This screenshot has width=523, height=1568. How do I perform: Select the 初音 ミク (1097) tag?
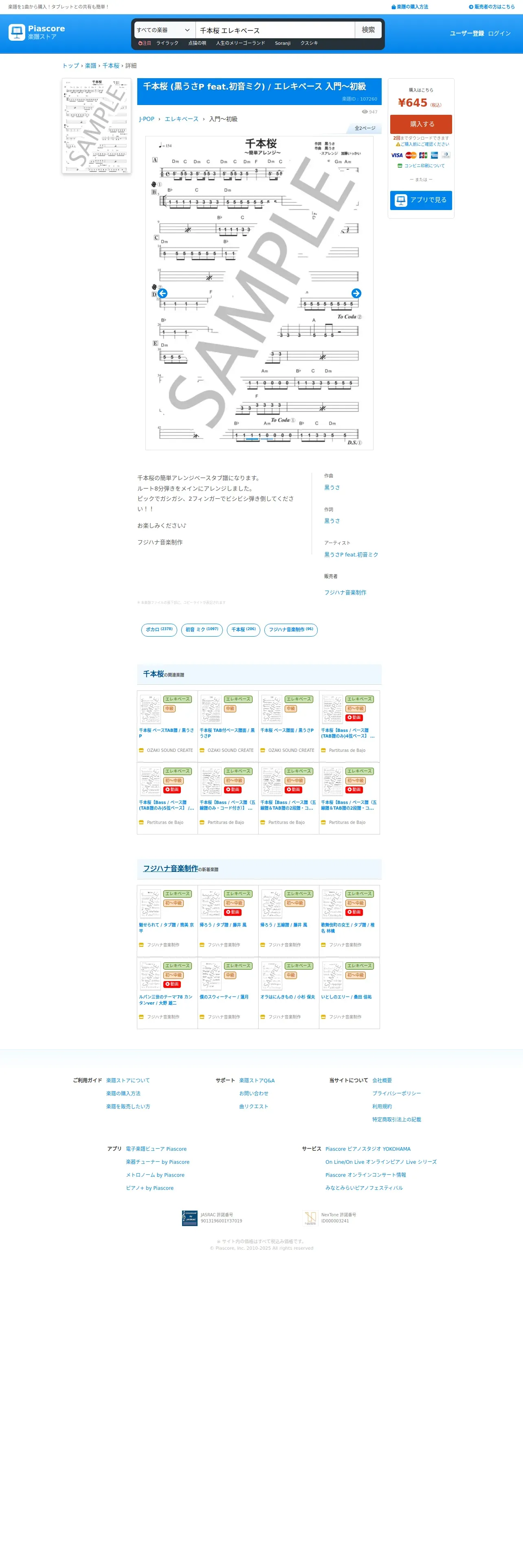click(202, 630)
